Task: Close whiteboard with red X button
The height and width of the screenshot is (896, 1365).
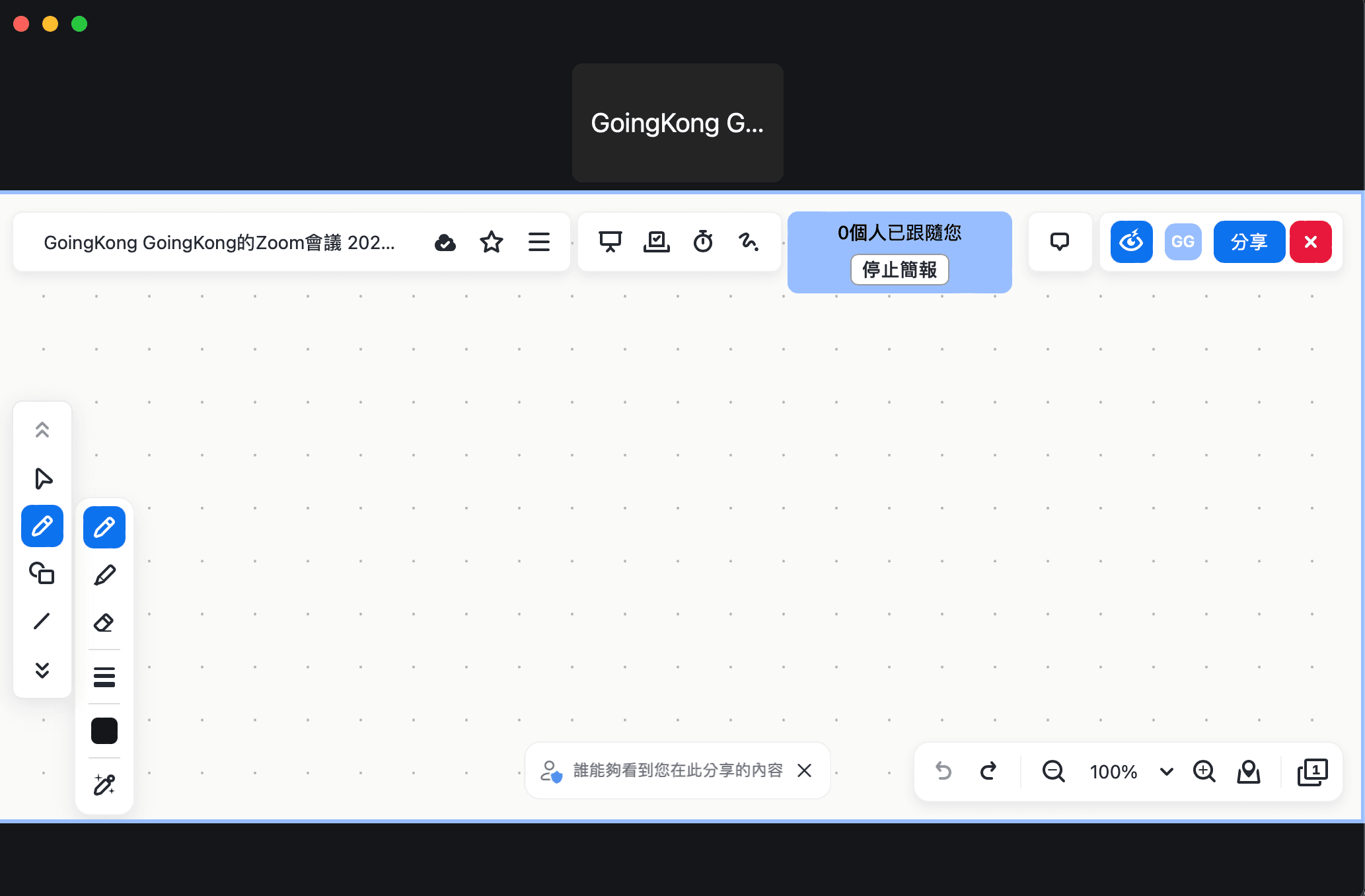Action: [1311, 242]
